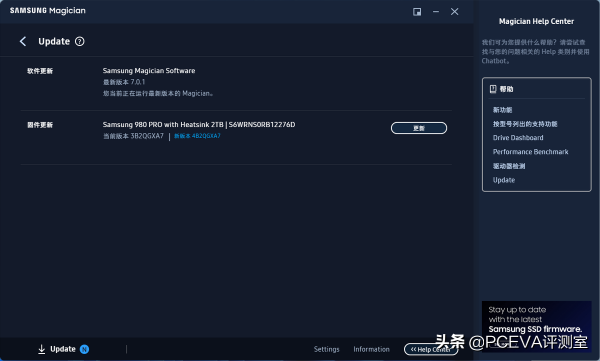Viewport: 600px width, 361px height.
Task: Switch Magician to mini-window mode
Action: coord(417,12)
